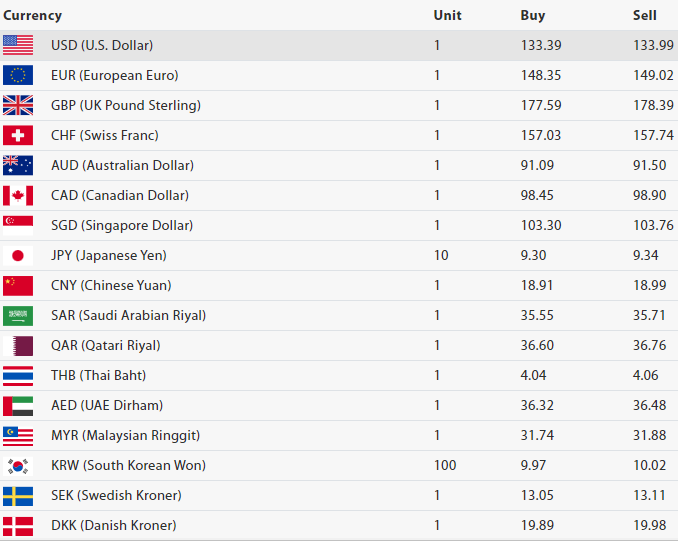This screenshot has height=541, width=678.
Task: Click the Japanese flag icon
Action: pos(18,255)
